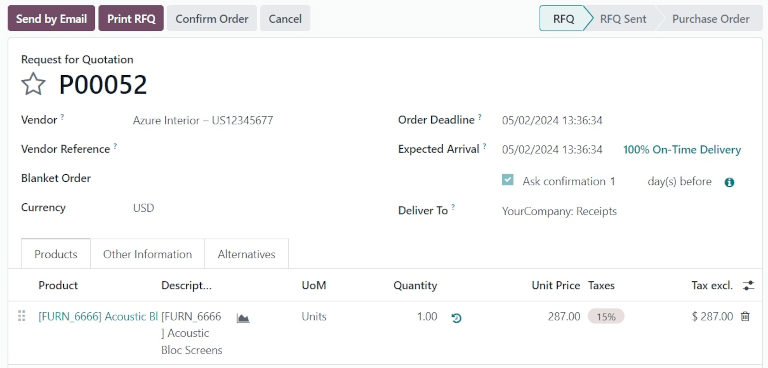The width and height of the screenshot is (768, 368).
Task: Click the Vendor Reference input field
Action: (255, 149)
